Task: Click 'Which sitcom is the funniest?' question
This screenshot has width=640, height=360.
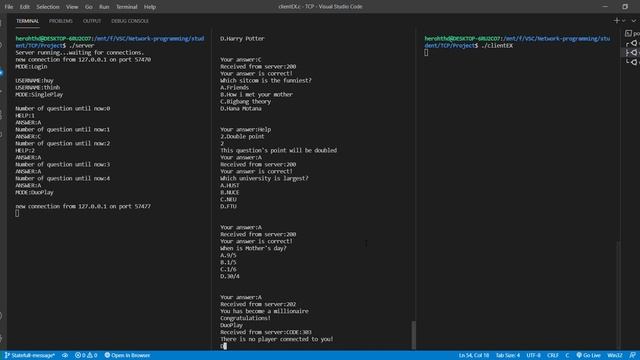Action: click(x=266, y=80)
